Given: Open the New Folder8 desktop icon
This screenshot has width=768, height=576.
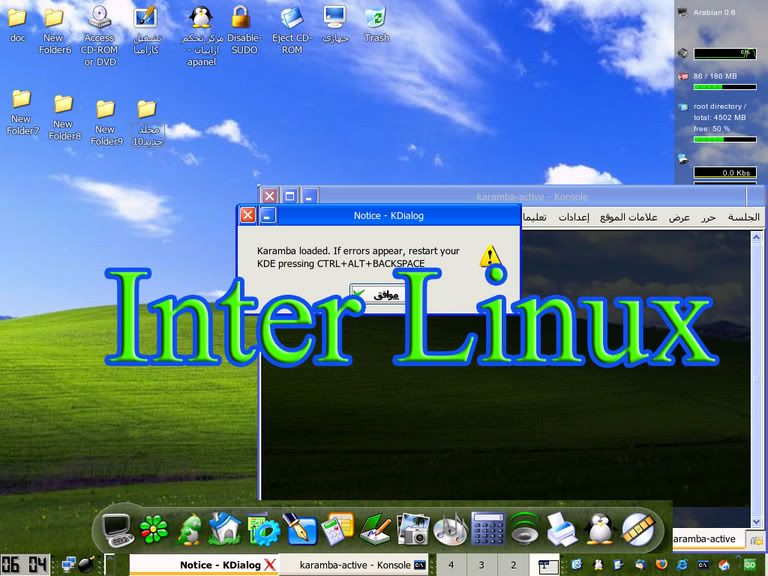Looking at the screenshot, I should [x=64, y=118].
